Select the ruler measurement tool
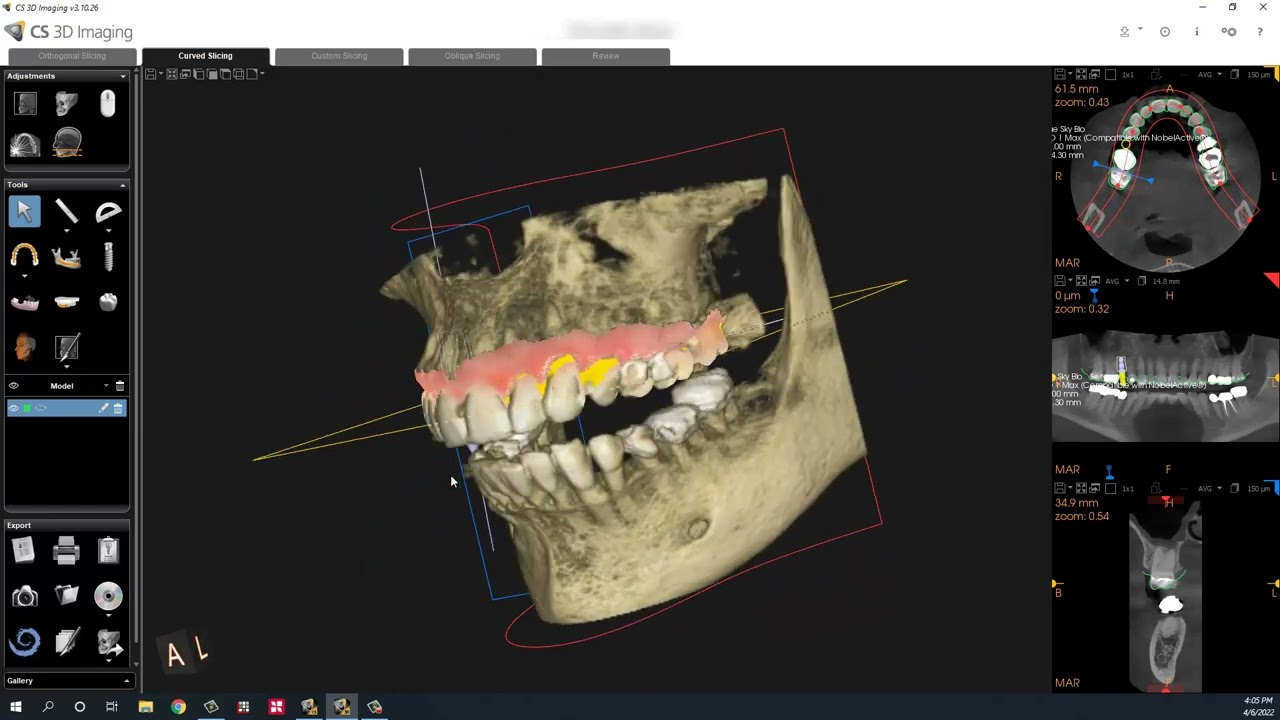This screenshot has width=1280, height=720. click(x=66, y=211)
